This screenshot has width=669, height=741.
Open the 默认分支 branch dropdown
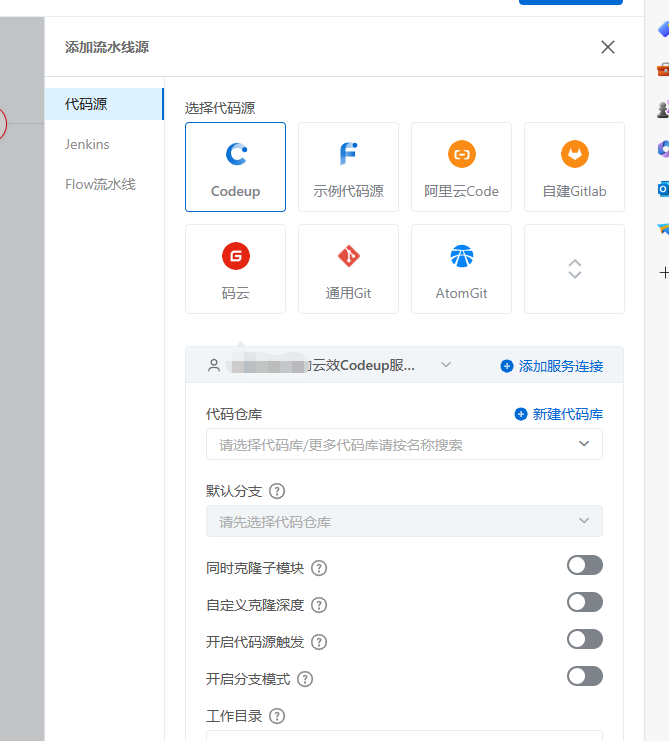[x=404, y=521]
